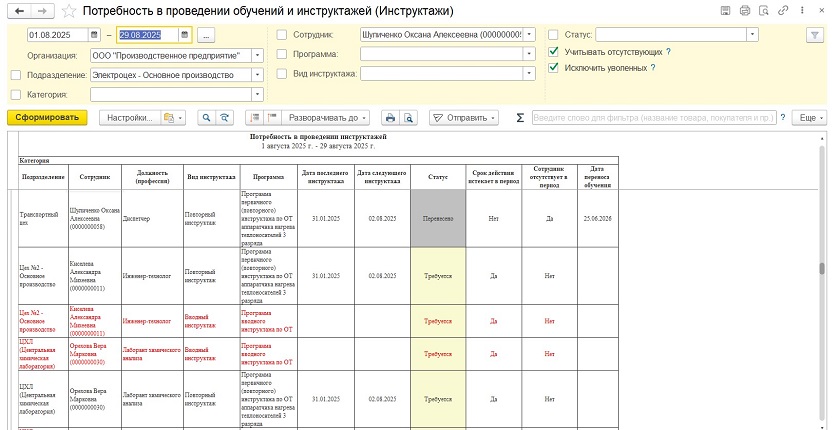Click the end date field 29.08.2025
This screenshot has width=839, height=430.
[147, 35]
